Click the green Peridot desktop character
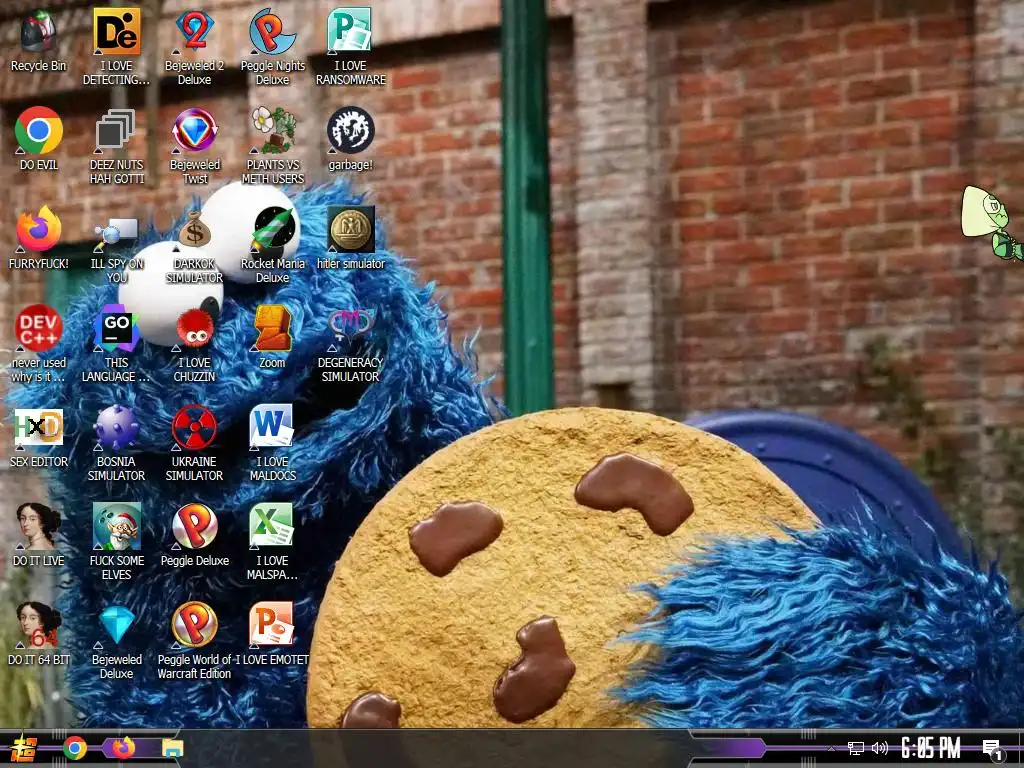Viewport: 1024px width, 768px height. [x=991, y=223]
